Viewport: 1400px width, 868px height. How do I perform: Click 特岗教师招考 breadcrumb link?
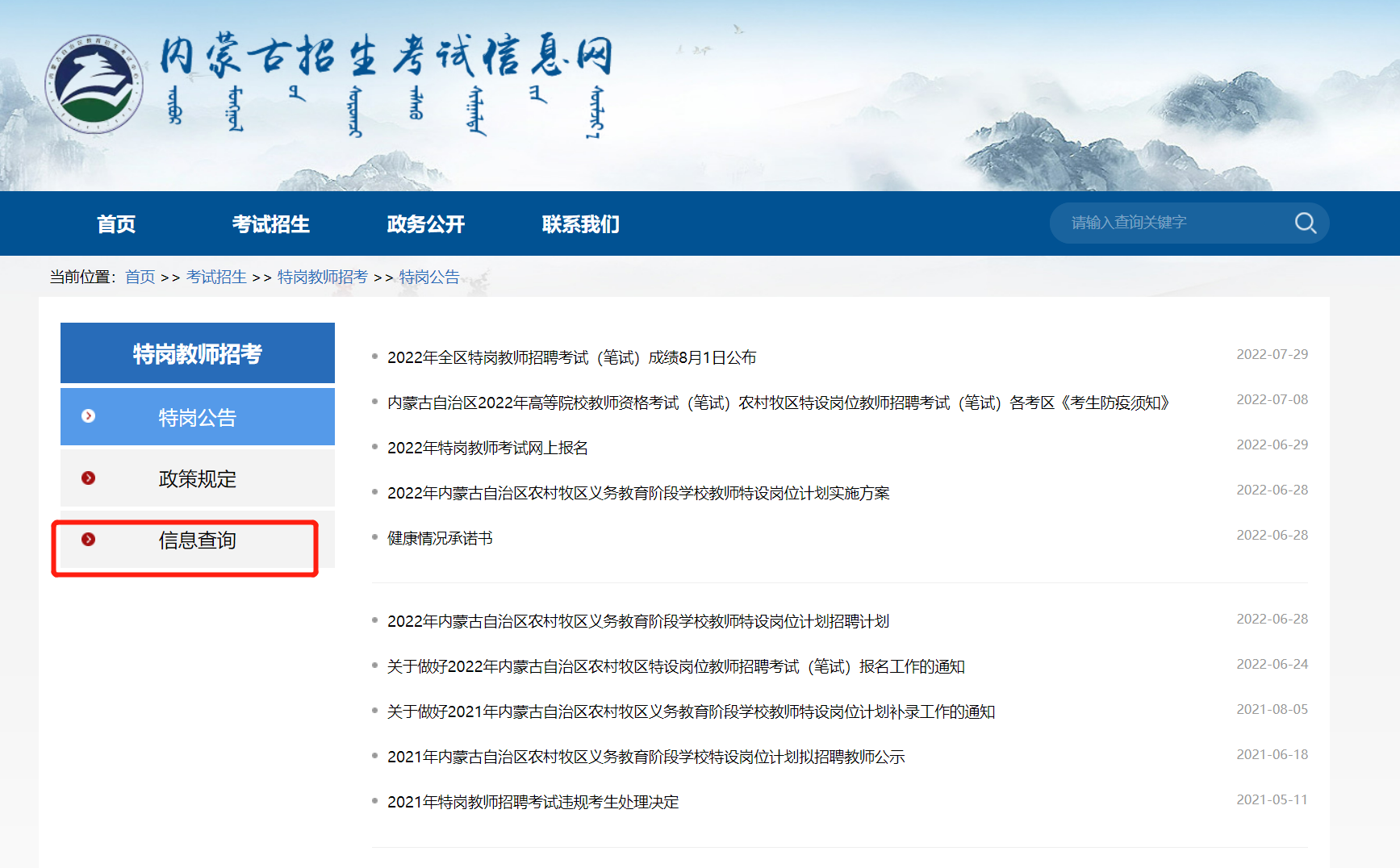click(x=322, y=278)
